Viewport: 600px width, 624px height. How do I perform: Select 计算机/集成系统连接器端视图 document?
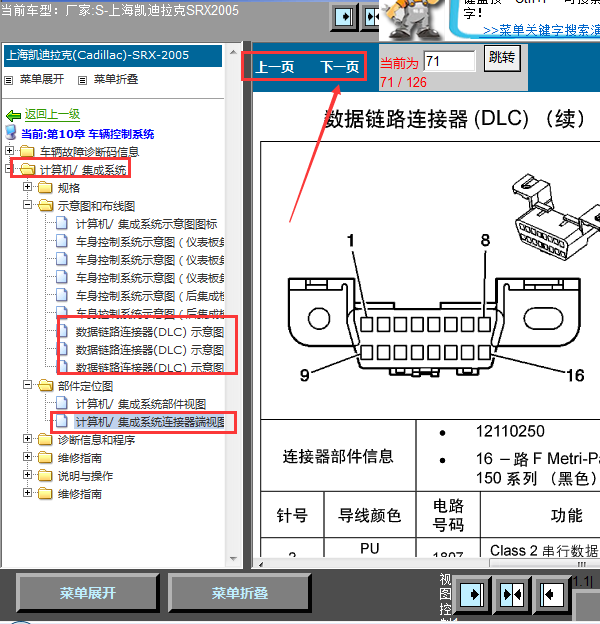click(x=150, y=422)
